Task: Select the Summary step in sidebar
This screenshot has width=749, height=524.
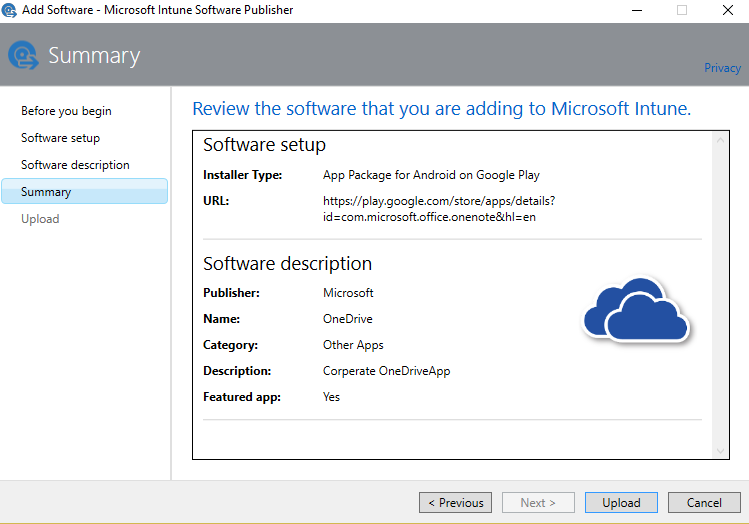Action: [85, 192]
